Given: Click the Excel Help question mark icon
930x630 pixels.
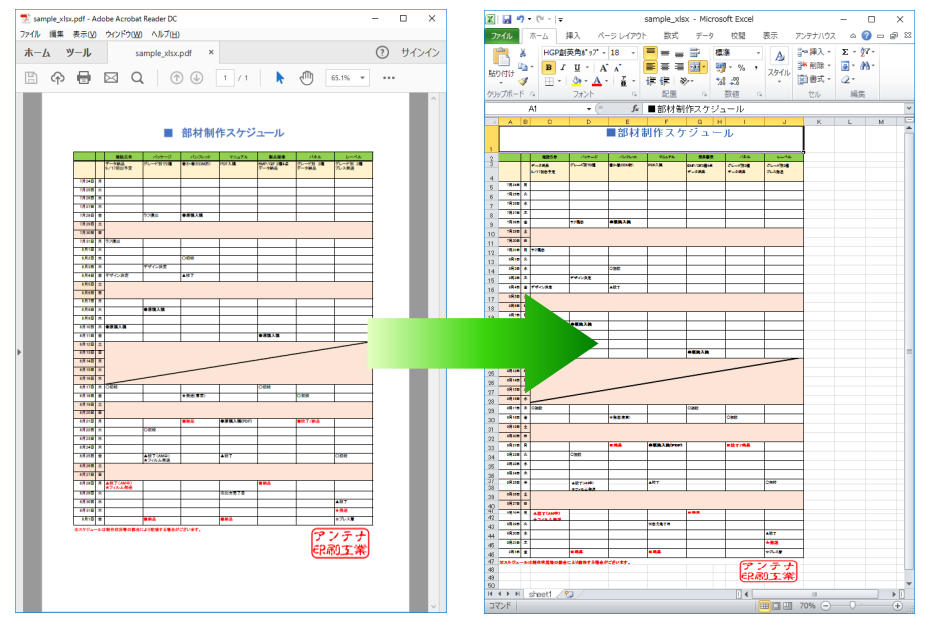Looking at the screenshot, I should (867, 36).
